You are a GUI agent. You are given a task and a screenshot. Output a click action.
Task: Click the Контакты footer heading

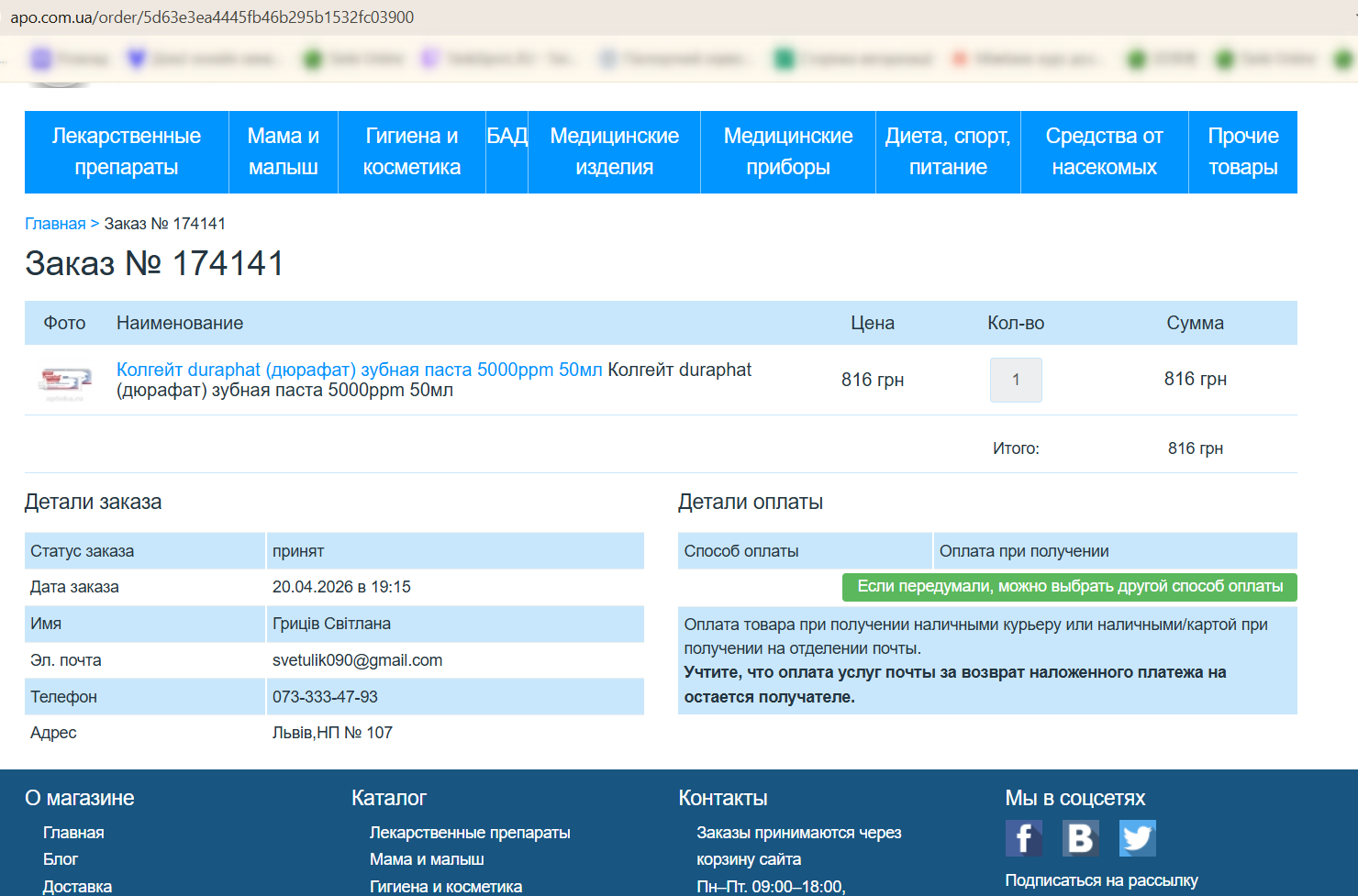[723, 798]
